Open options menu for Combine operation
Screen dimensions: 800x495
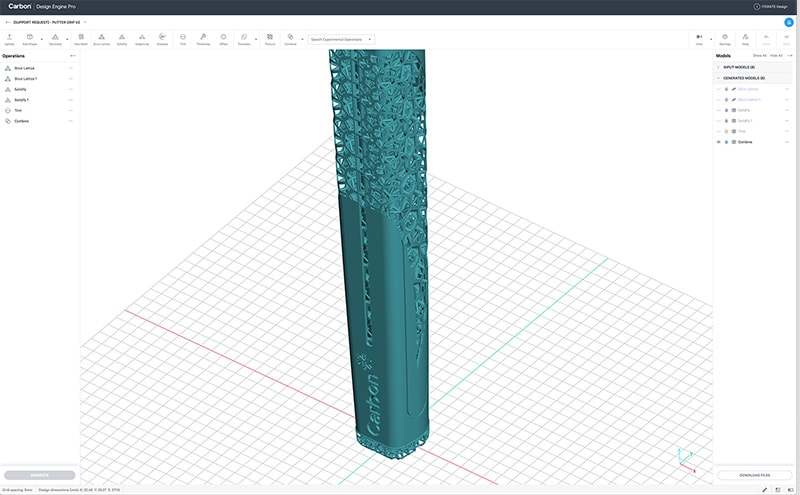coord(71,121)
